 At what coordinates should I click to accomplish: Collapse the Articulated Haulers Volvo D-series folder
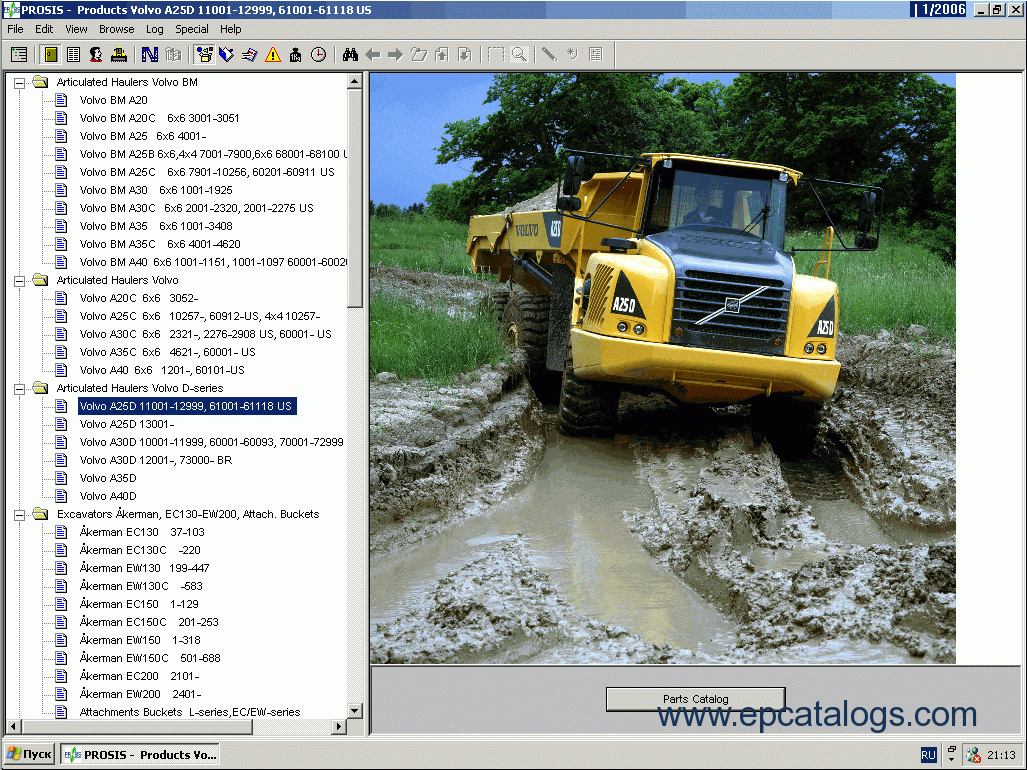(20, 389)
